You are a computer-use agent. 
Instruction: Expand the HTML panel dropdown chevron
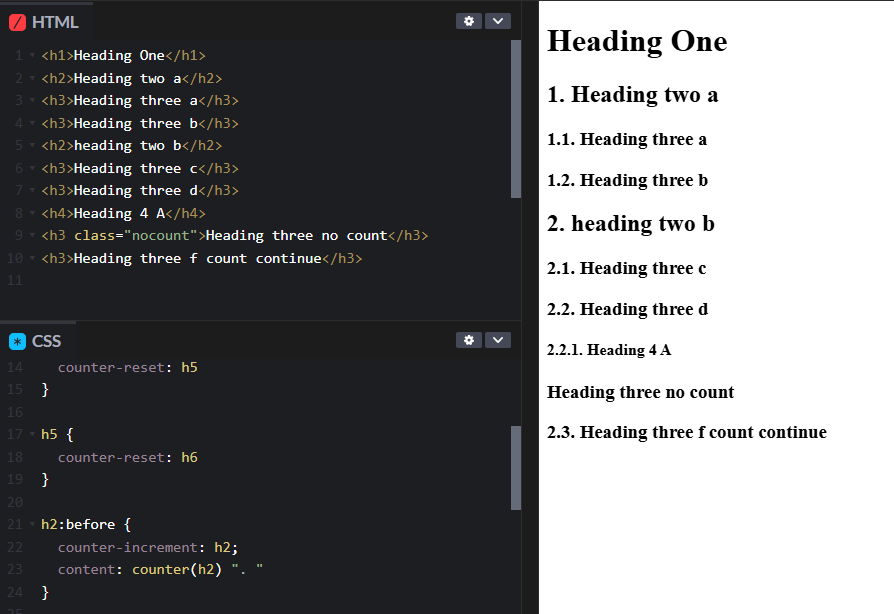497,20
